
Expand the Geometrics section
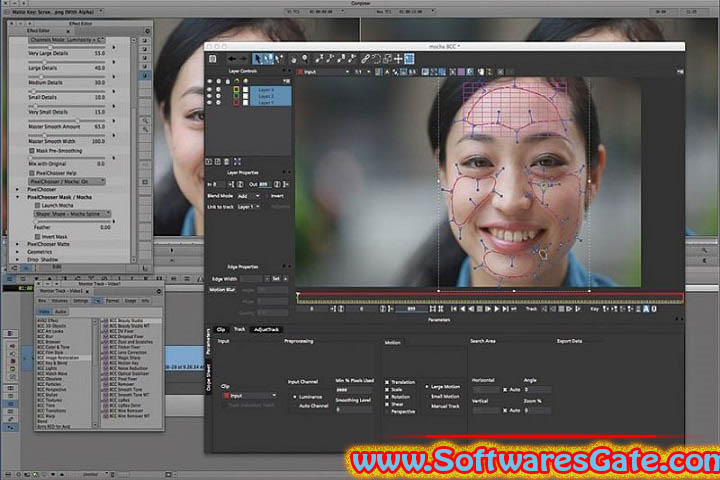click(x=18, y=252)
